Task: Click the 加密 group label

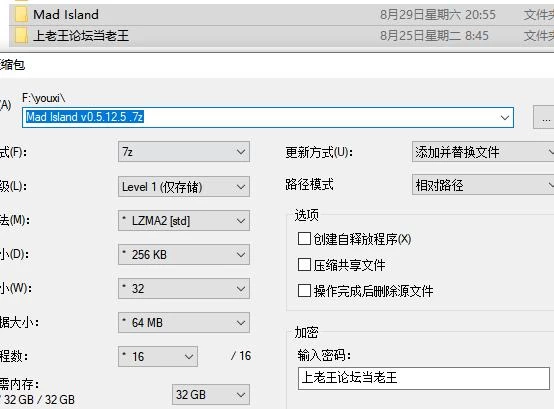Action: [307, 332]
